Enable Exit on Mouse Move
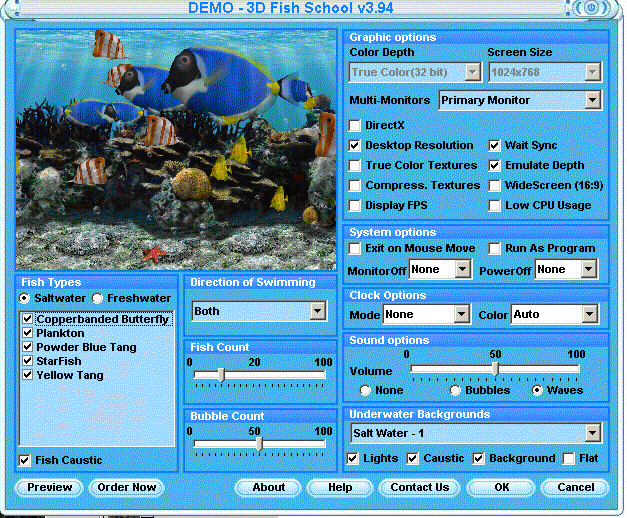 [355, 248]
